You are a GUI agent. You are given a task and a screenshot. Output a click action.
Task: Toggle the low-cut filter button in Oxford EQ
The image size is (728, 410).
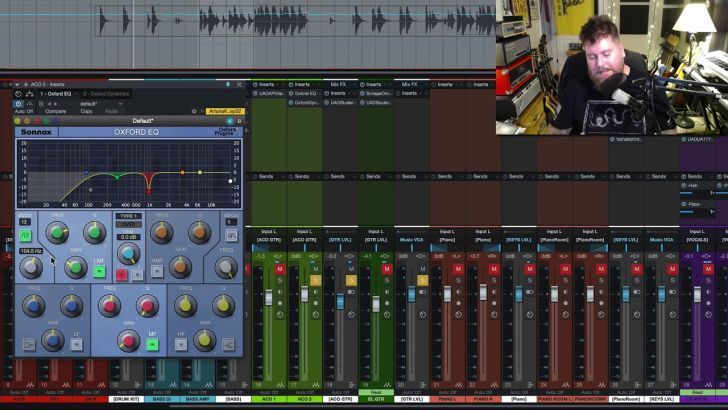click(25, 236)
